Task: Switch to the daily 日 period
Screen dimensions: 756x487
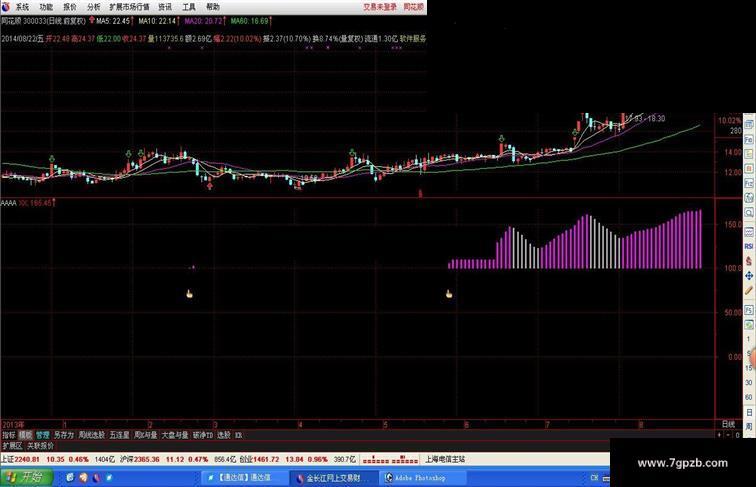Action: (749, 412)
